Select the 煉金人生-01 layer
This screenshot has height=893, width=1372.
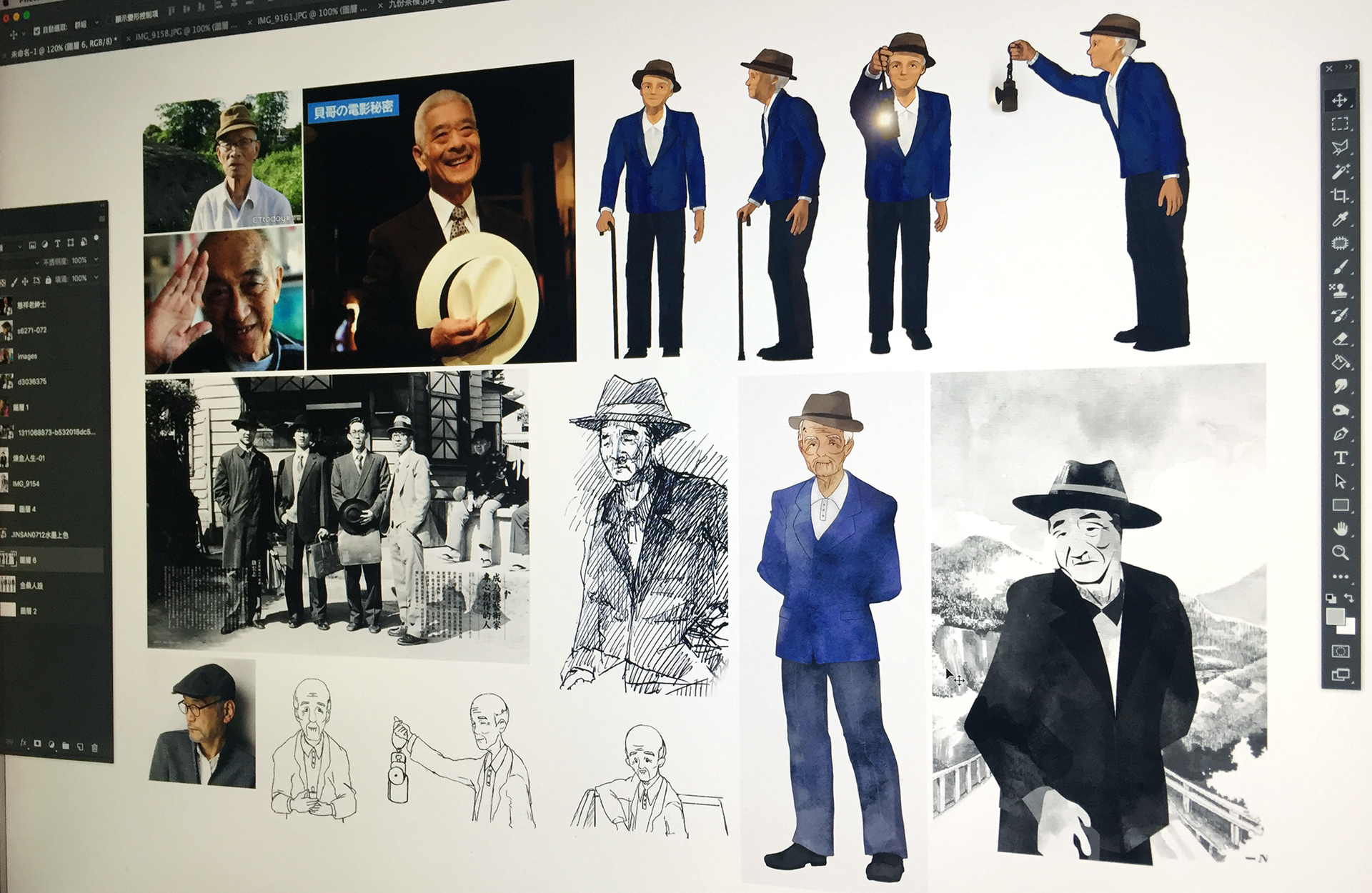51,457
